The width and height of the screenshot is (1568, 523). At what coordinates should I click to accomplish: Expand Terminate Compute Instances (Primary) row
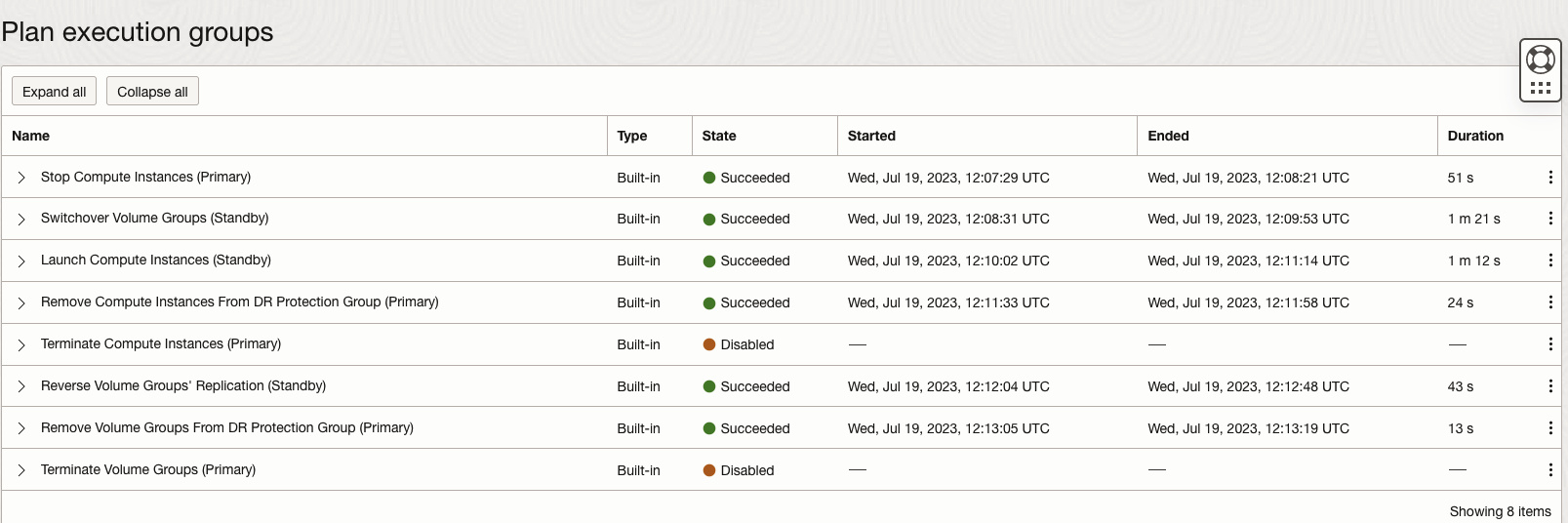(21, 345)
